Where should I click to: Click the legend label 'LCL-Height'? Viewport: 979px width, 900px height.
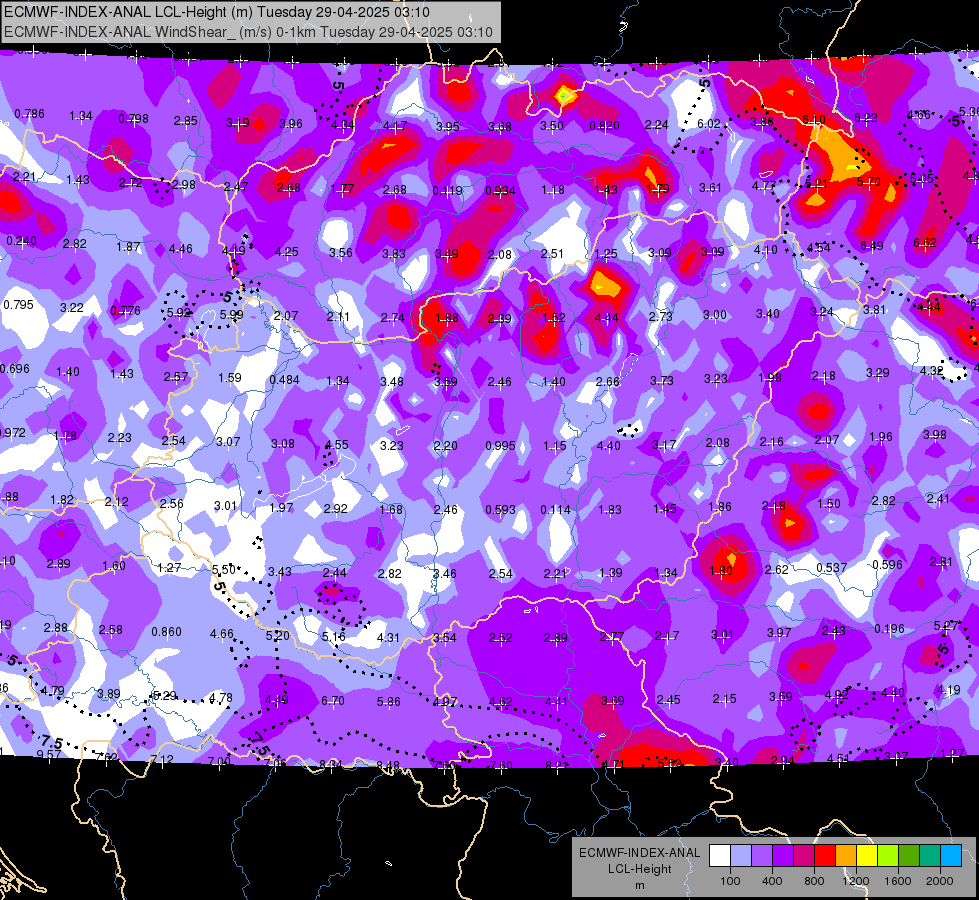[639, 869]
